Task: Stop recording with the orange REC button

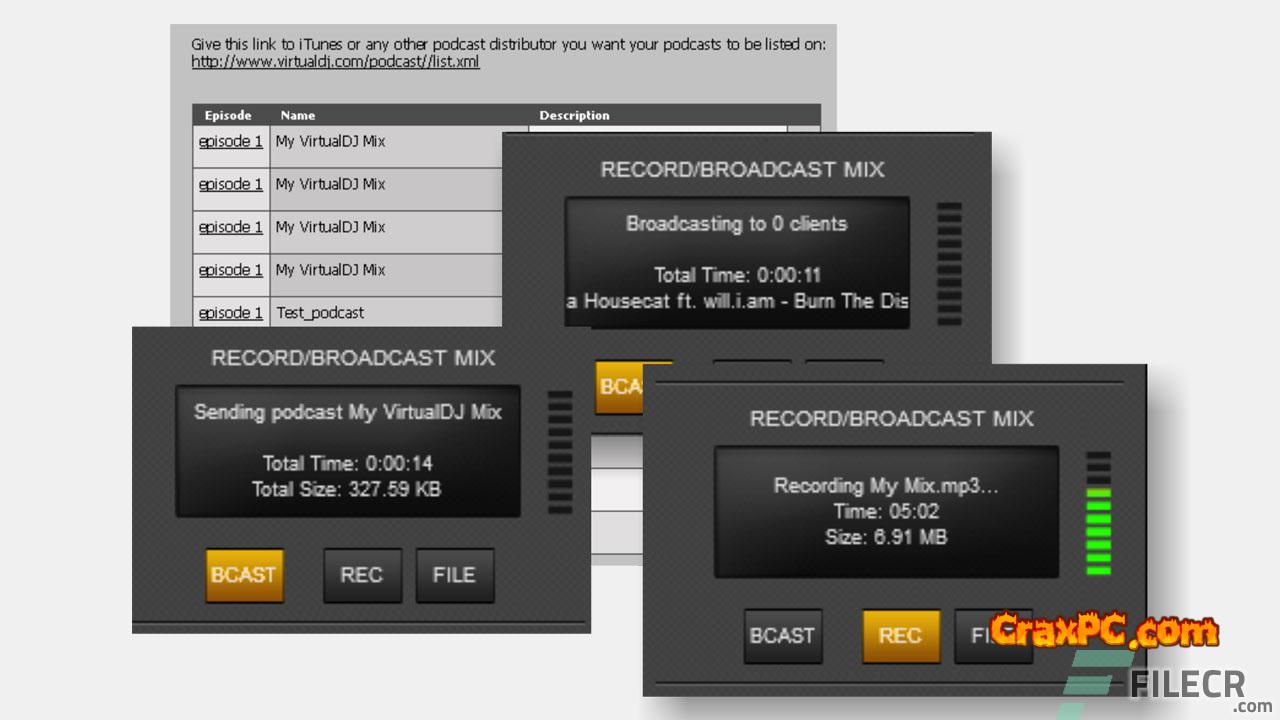Action: [901, 636]
